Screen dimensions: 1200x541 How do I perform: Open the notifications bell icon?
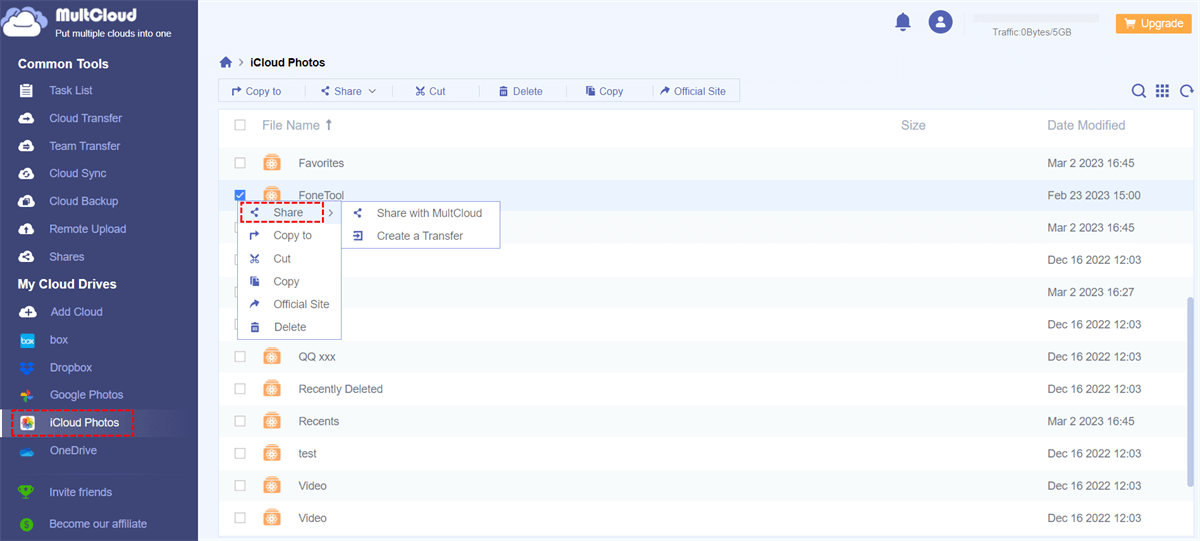click(903, 22)
